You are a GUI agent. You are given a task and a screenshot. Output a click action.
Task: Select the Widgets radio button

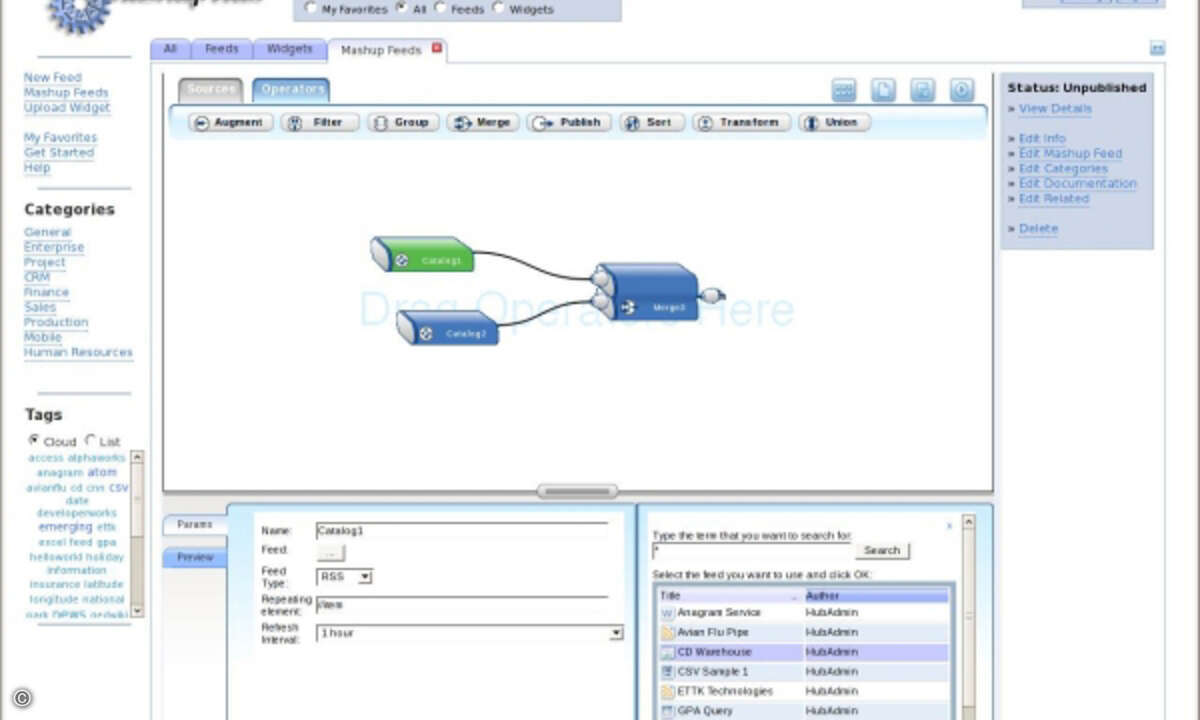[498, 8]
